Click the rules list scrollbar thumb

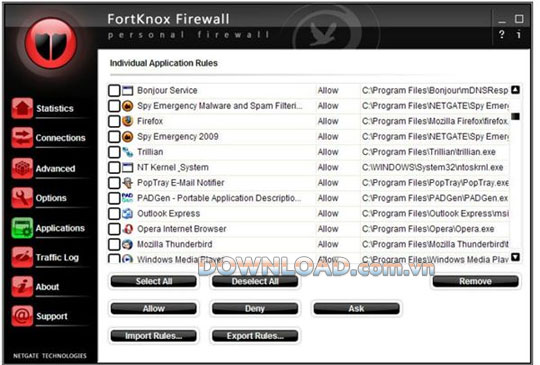[516, 116]
